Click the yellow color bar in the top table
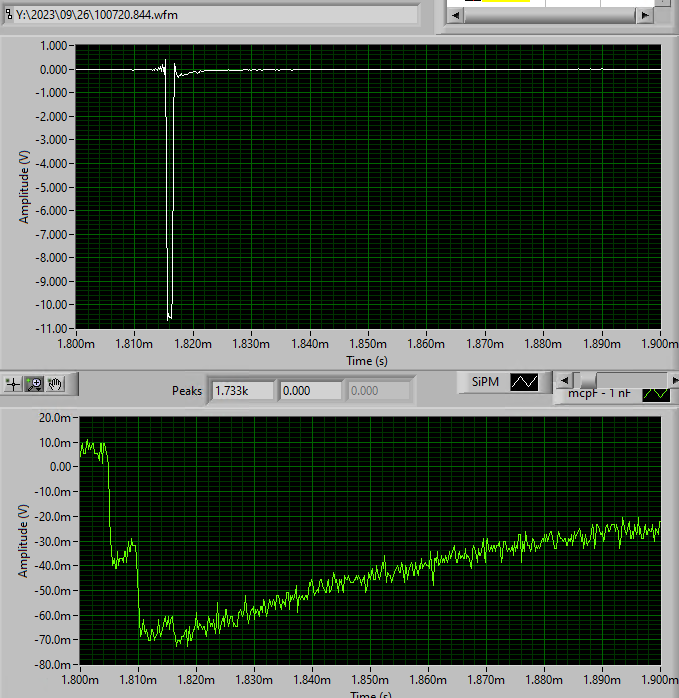Viewport: 679px width, 698px height. 506,1
